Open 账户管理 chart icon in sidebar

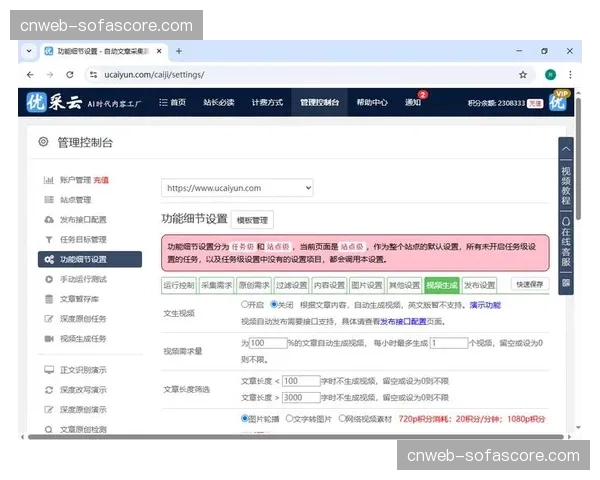pos(49,180)
